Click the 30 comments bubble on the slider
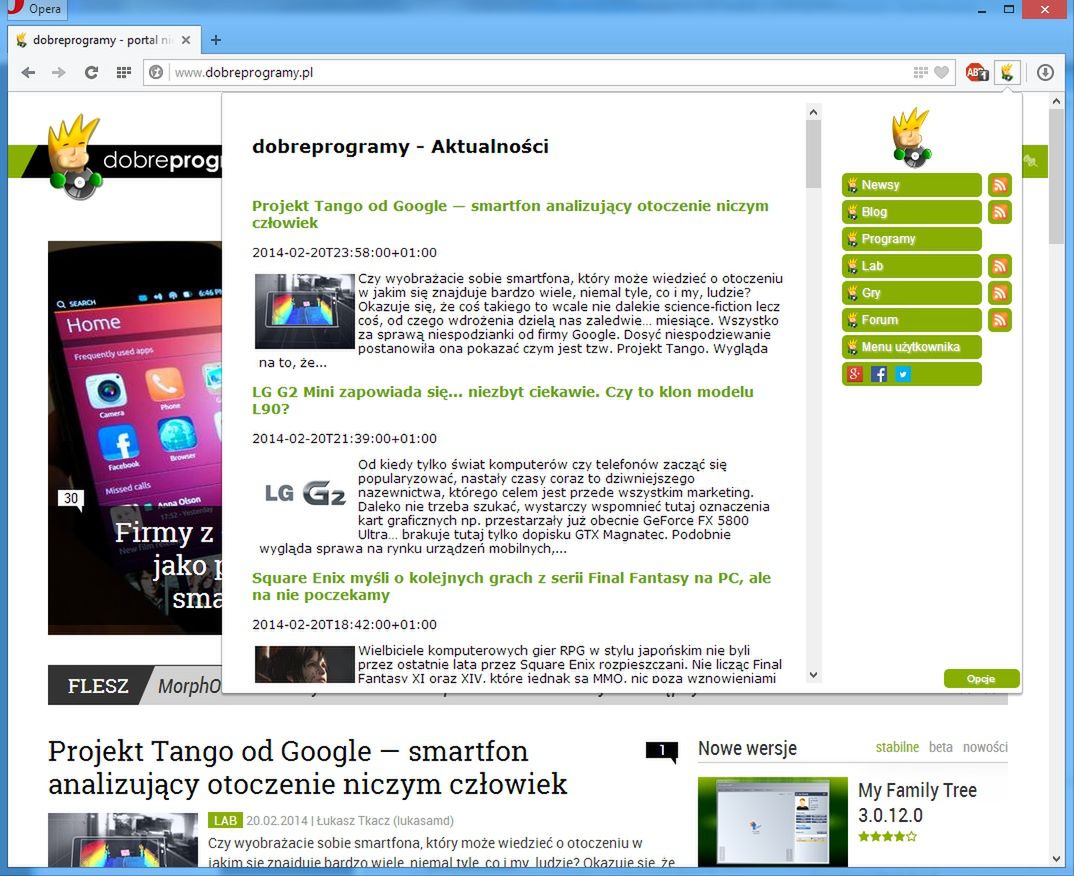The height and width of the screenshot is (876, 1074). tap(71, 499)
